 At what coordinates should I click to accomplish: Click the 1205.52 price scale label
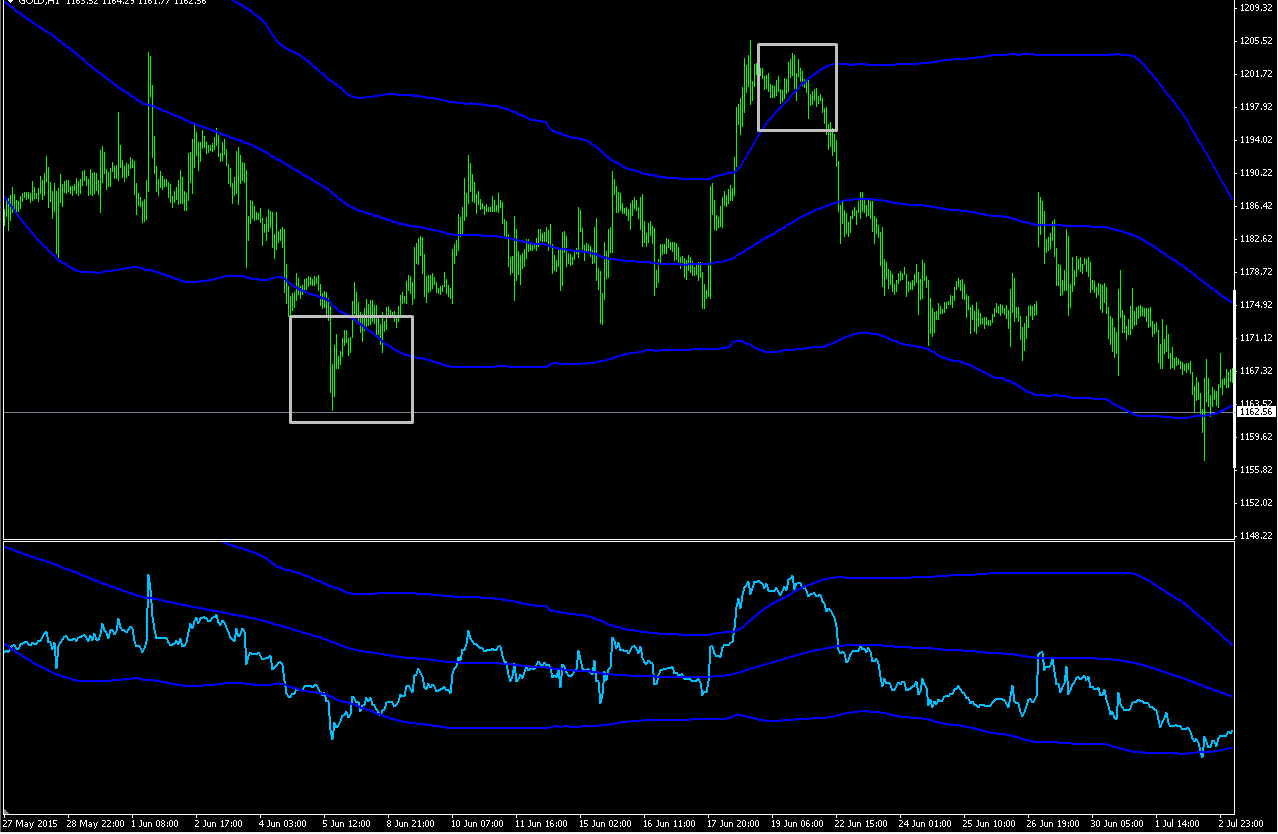point(1255,41)
